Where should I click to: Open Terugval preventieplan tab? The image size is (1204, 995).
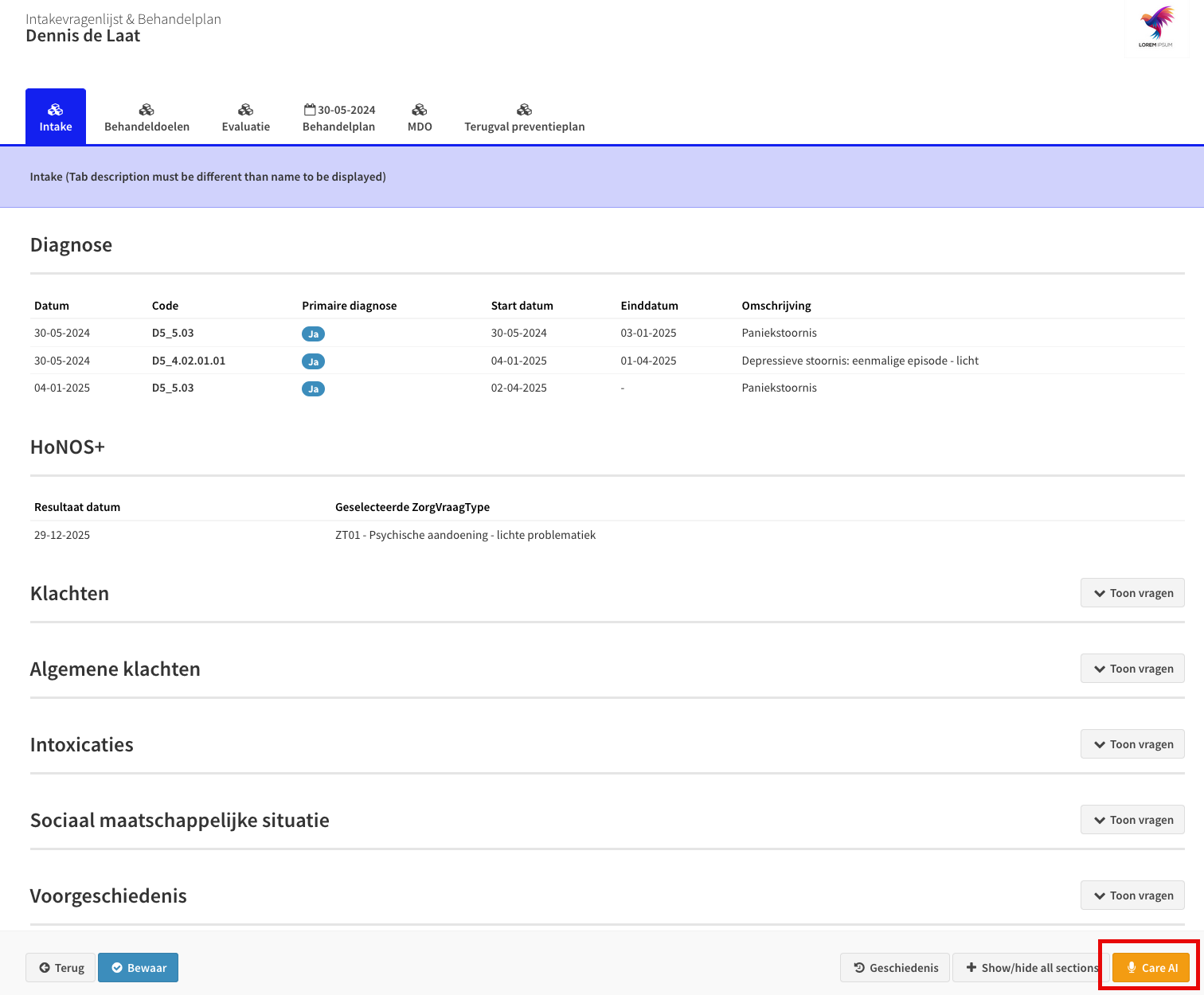click(525, 117)
